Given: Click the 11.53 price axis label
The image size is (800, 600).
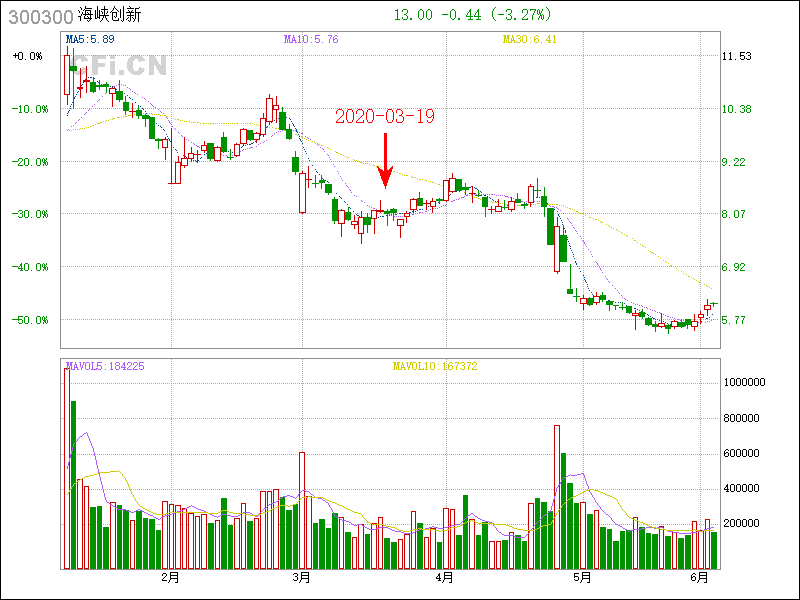Looking at the screenshot, I should click(x=737, y=57).
